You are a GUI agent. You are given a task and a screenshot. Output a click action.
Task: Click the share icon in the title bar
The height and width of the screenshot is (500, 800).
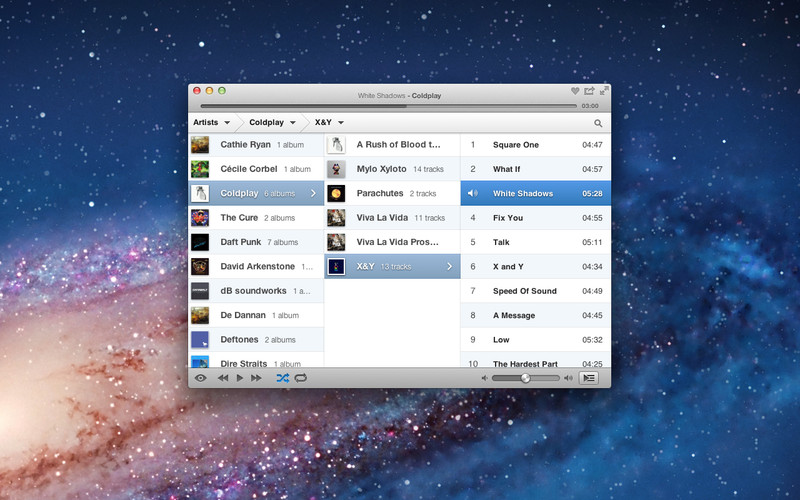[589, 91]
